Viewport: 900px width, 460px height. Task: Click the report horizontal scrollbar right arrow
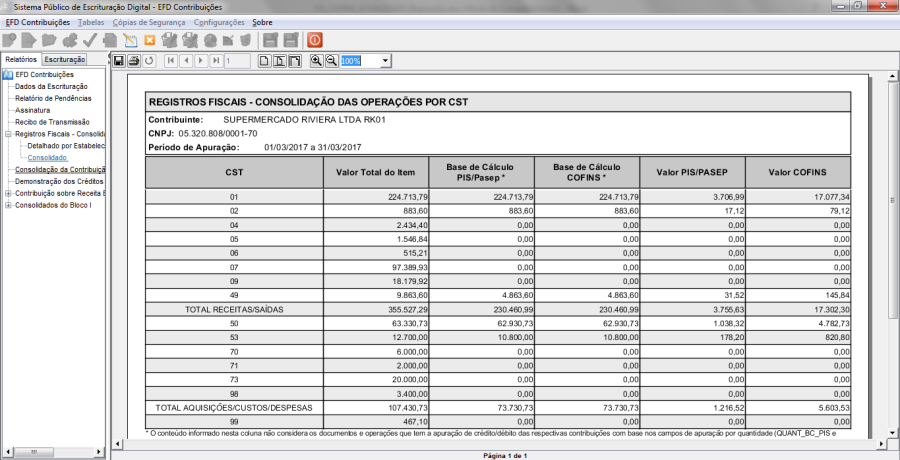tap(882, 444)
